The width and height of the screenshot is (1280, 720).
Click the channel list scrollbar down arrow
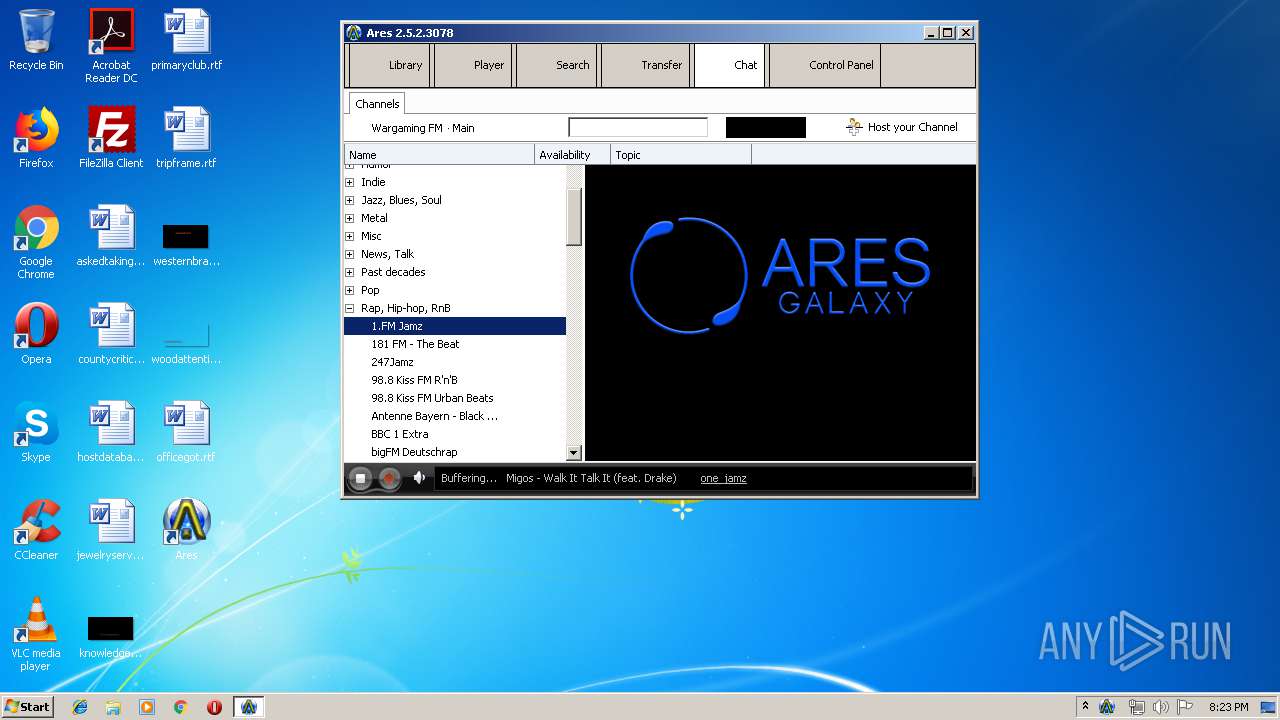[574, 453]
